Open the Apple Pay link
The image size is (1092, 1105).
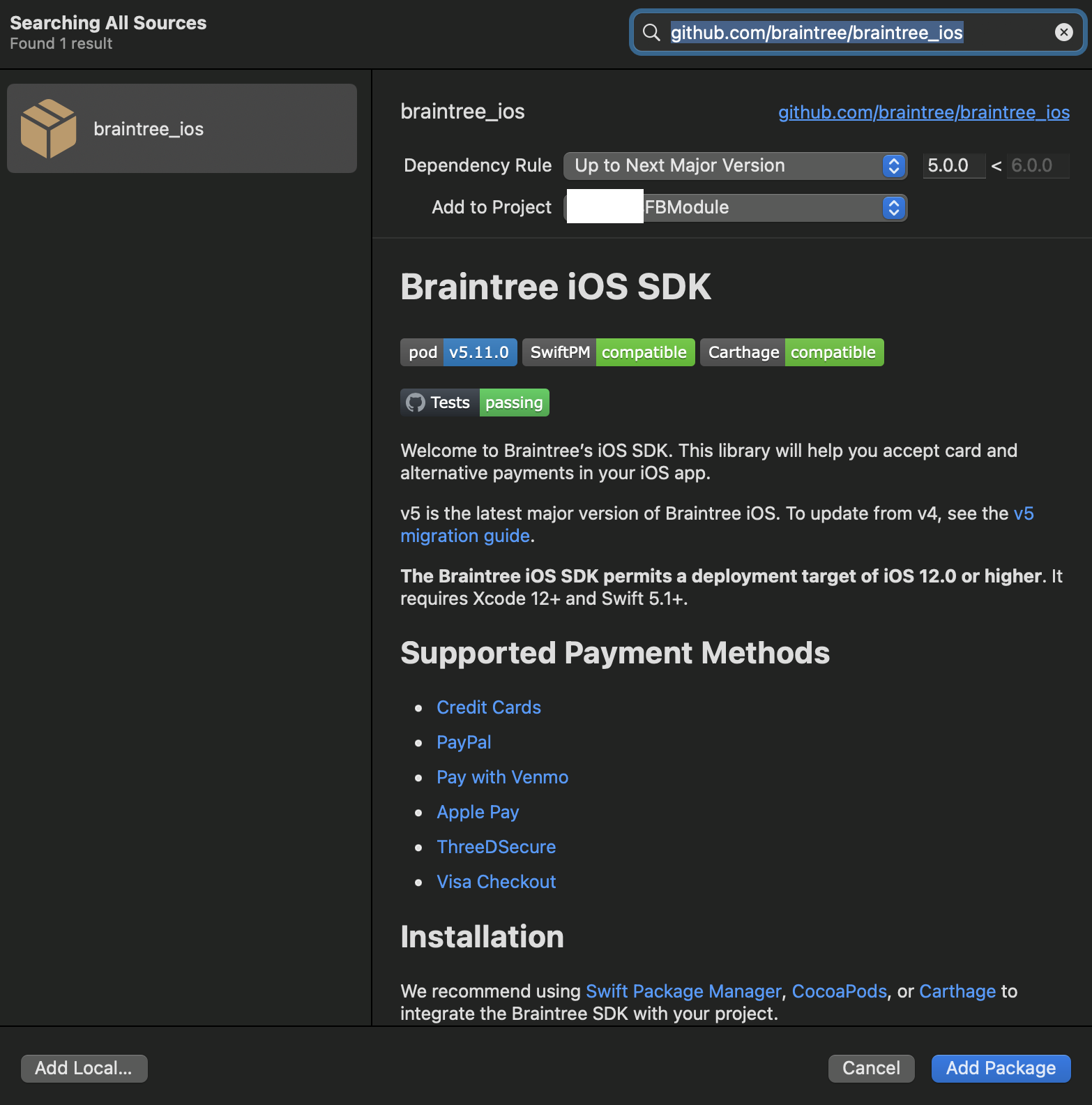[x=478, y=812]
